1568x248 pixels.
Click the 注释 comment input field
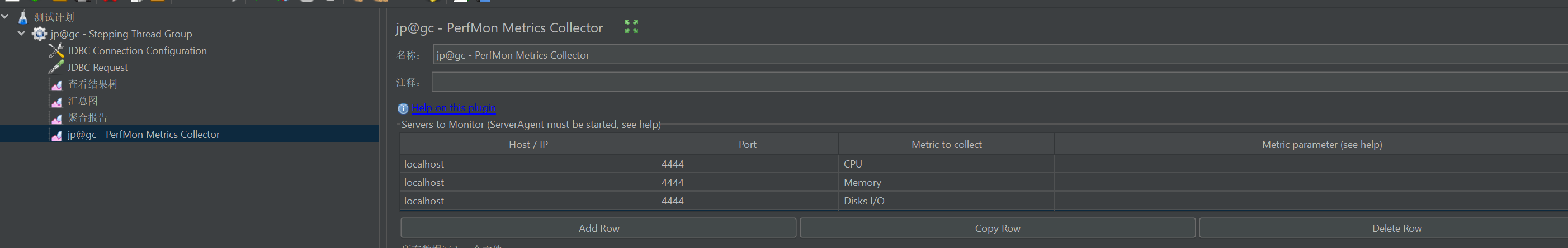[999, 82]
